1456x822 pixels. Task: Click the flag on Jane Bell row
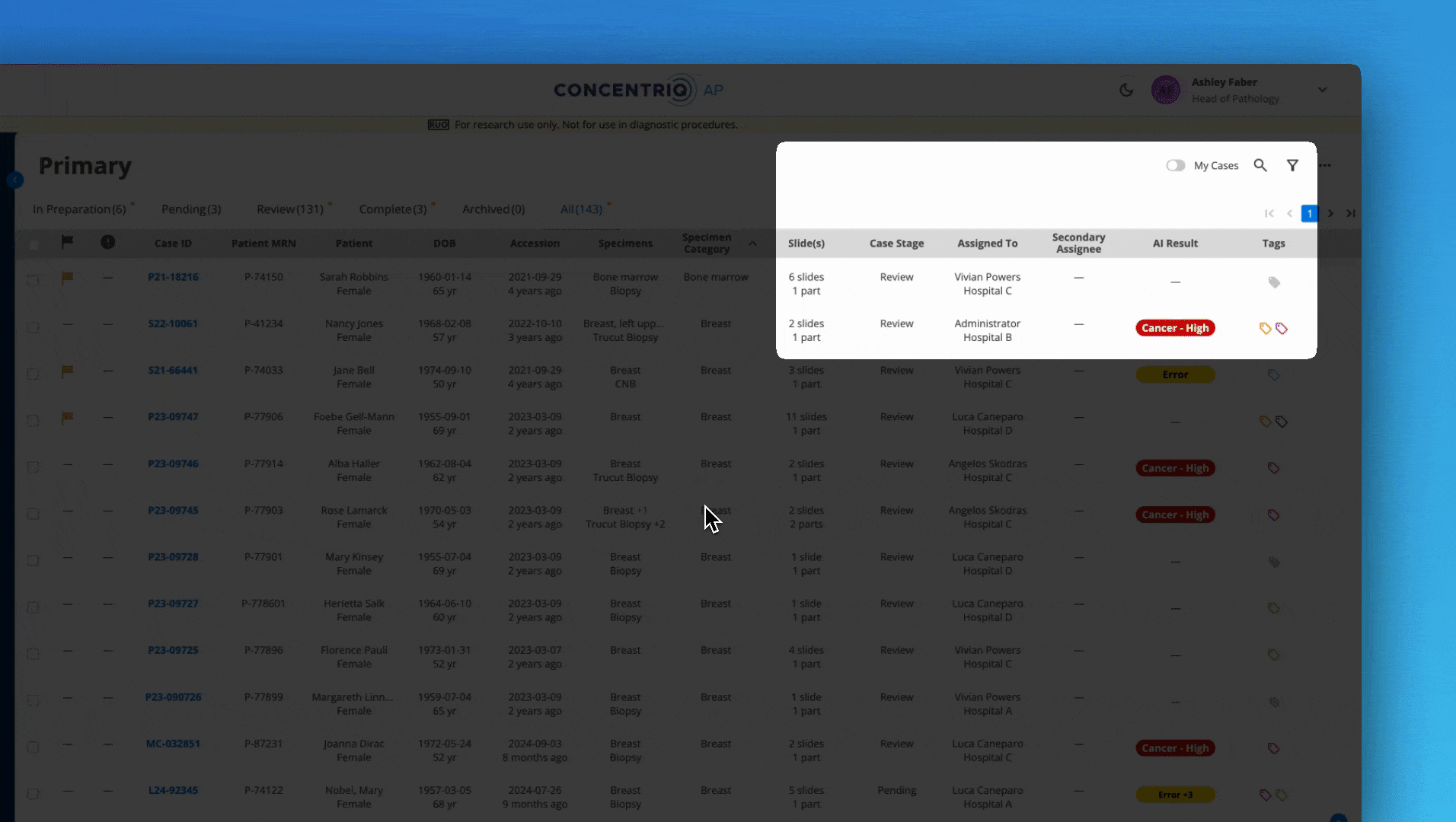pyautogui.click(x=67, y=371)
